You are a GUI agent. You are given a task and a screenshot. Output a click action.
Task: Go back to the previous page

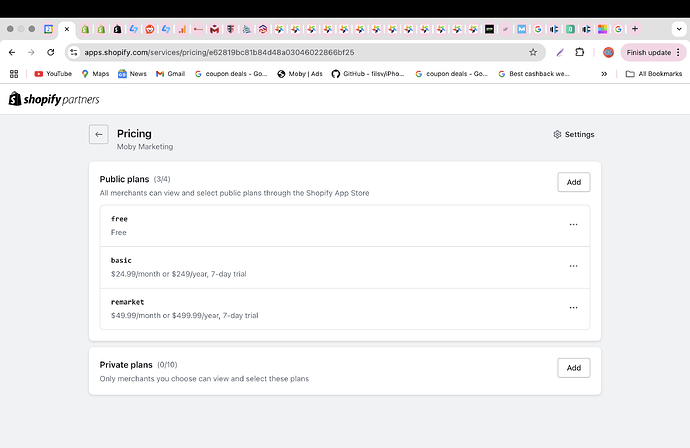coord(12,52)
